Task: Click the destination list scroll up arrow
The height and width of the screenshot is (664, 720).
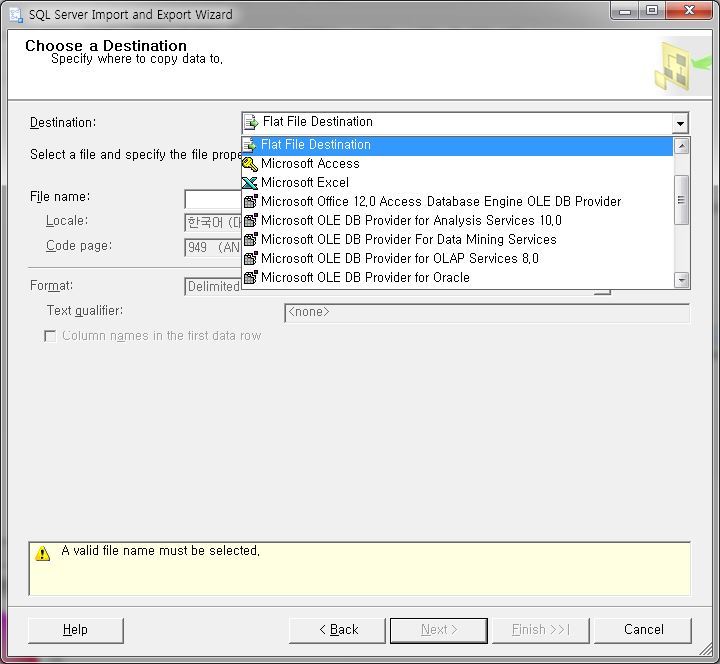Action: [x=682, y=146]
